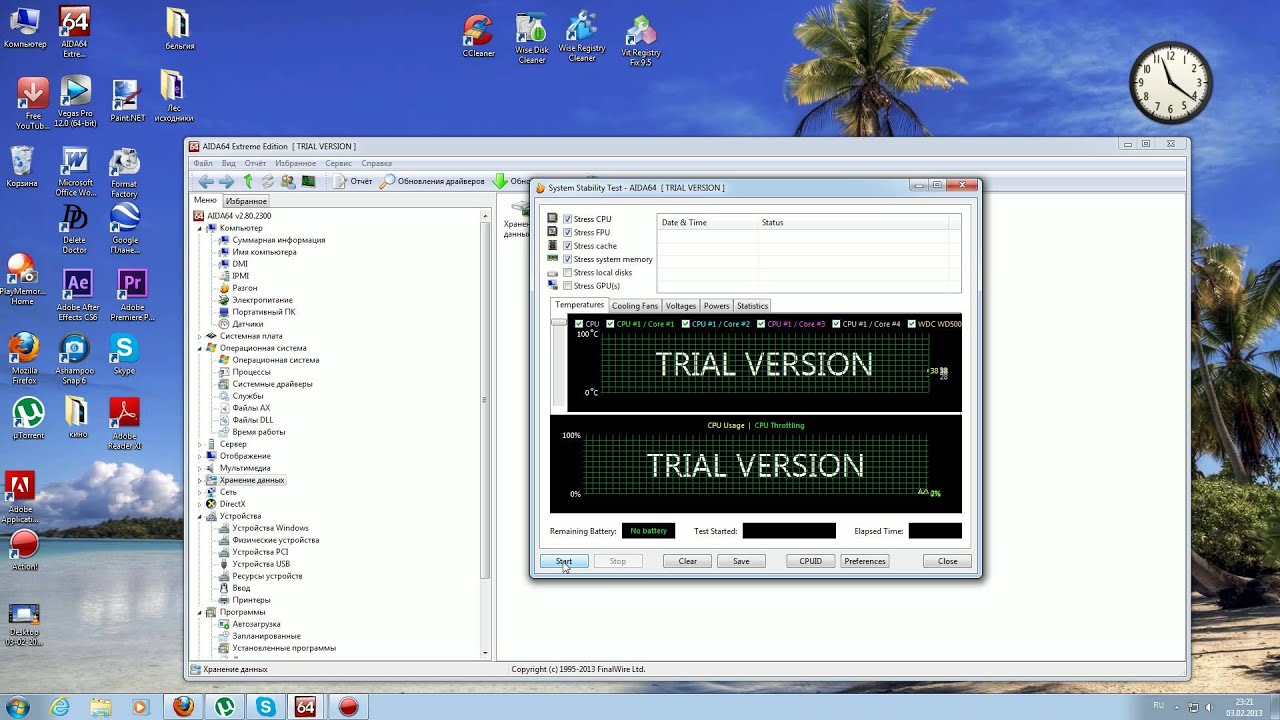Collapse the Устройства tree node

(200, 516)
